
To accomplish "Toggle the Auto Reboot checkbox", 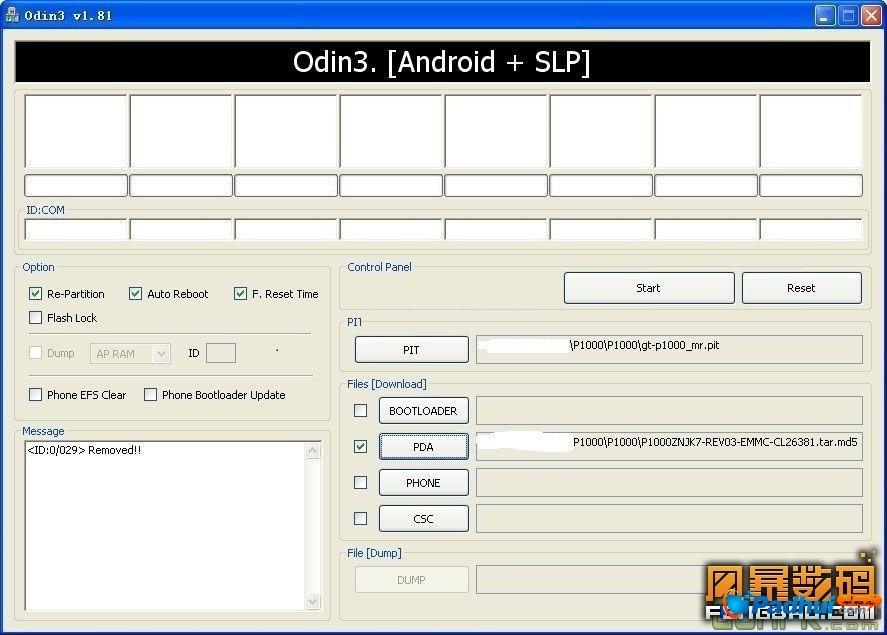I will pyautogui.click(x=135, y=293).
